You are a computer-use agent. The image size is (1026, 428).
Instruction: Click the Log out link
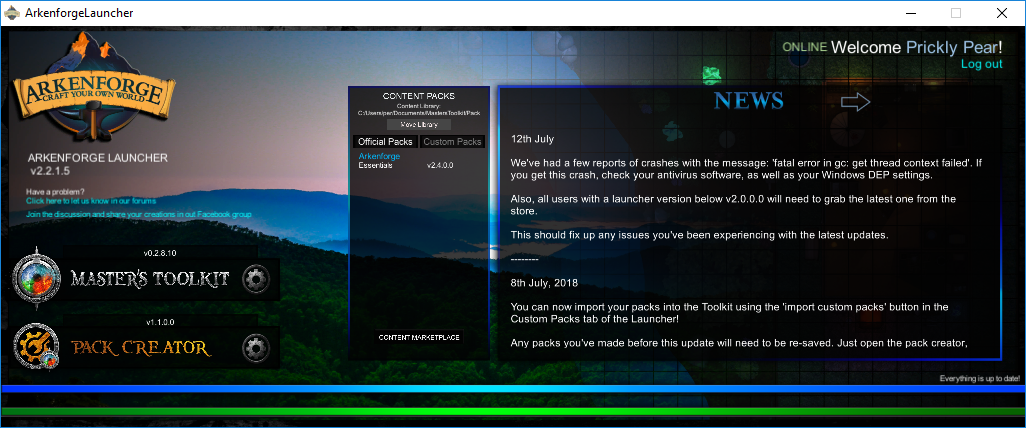pos(981,64)
